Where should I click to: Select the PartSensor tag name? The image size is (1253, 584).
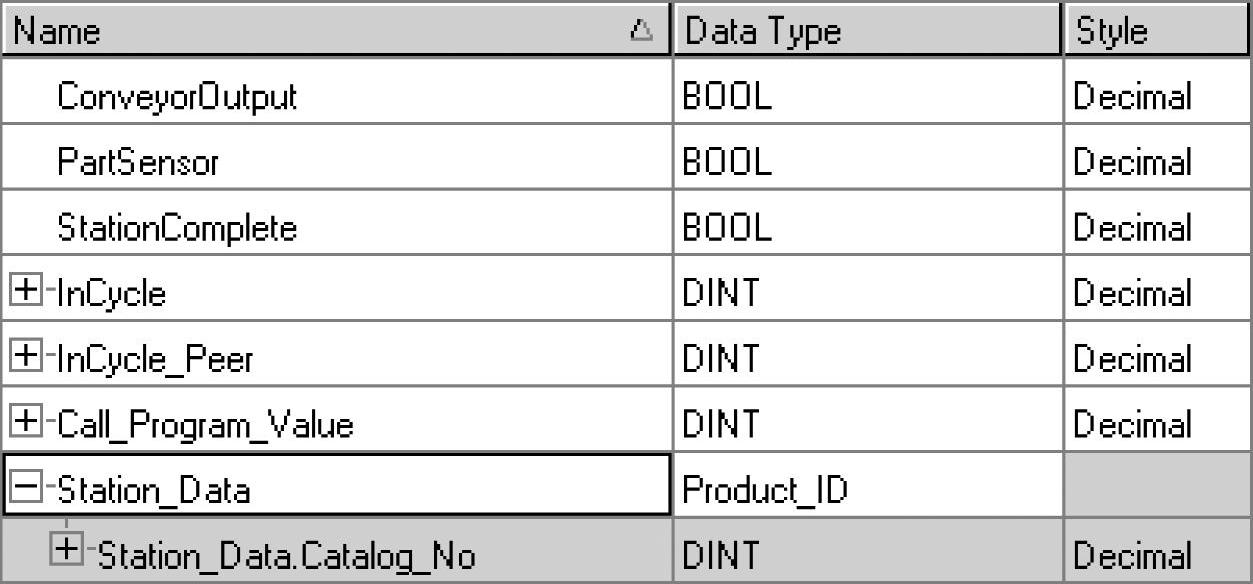point(138,162)
